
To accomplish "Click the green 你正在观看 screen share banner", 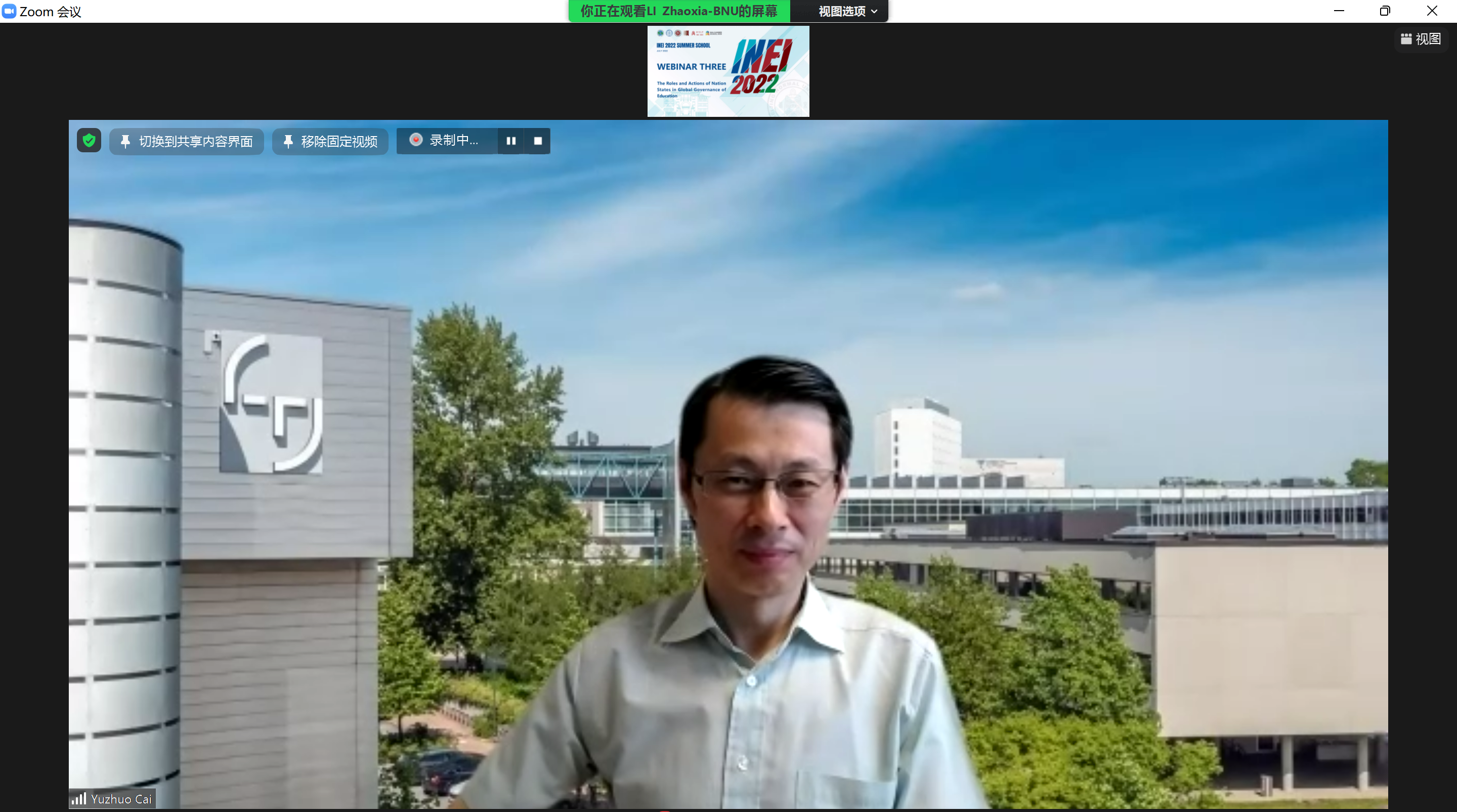I will (679, 11).
